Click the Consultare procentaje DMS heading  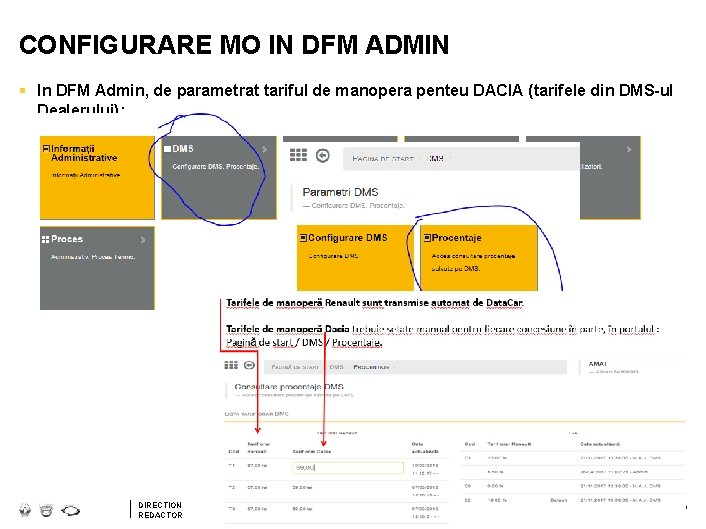pos(289,387)
